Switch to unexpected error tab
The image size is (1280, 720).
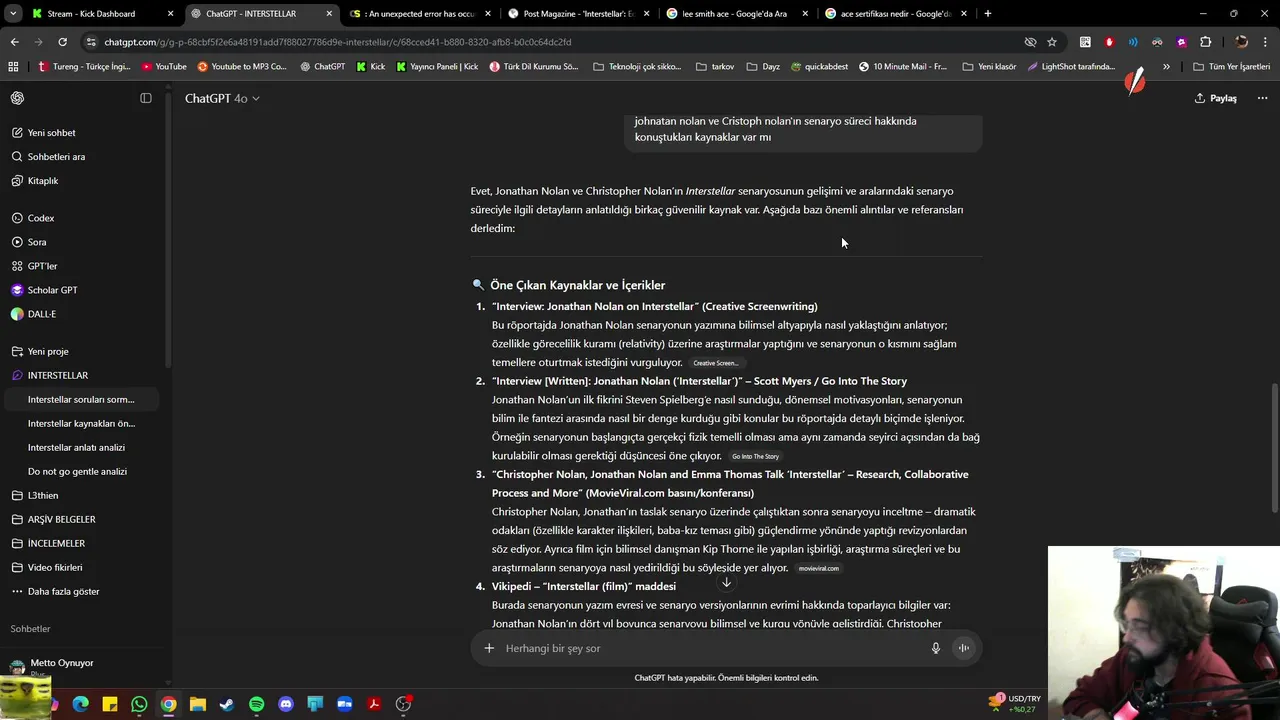419,14
